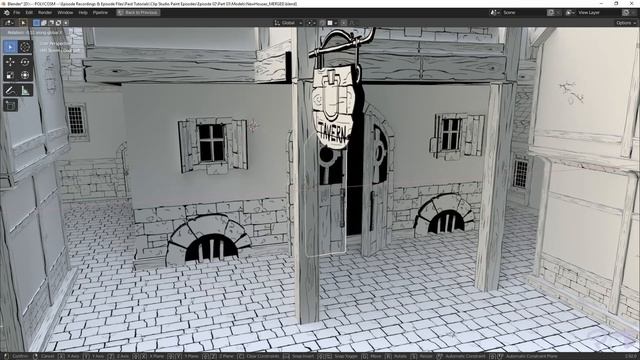Toggle the snap magnet icon
640x360 pixels.
(322, 23)
